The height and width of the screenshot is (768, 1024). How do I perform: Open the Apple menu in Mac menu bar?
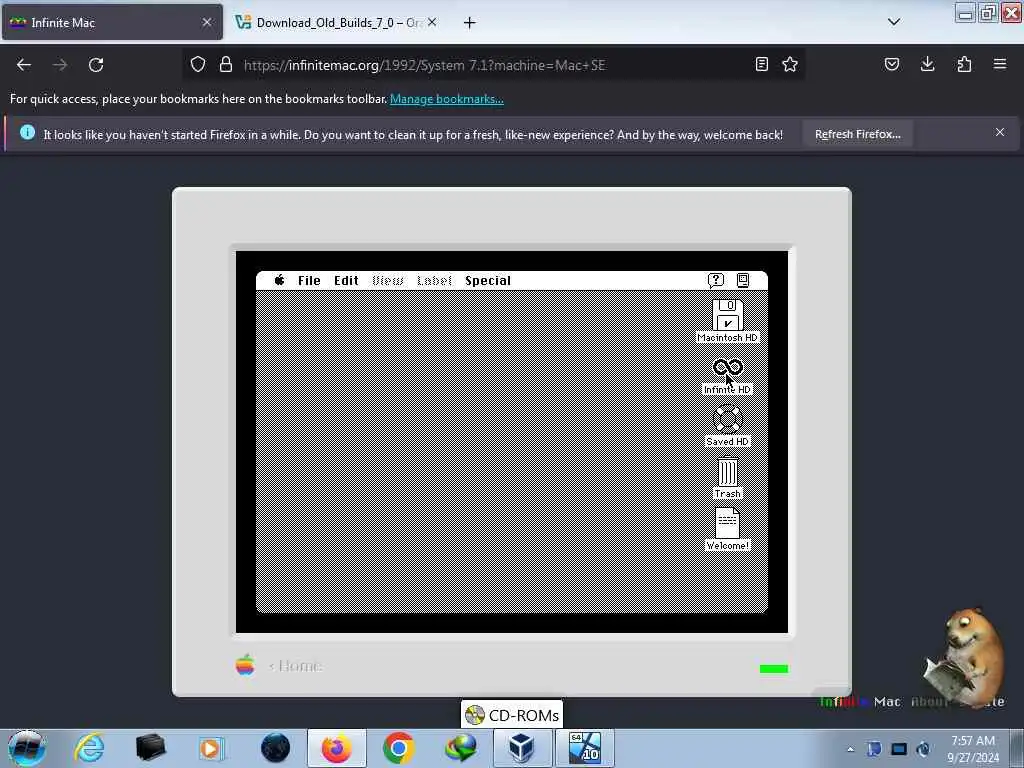coord(280,280)
